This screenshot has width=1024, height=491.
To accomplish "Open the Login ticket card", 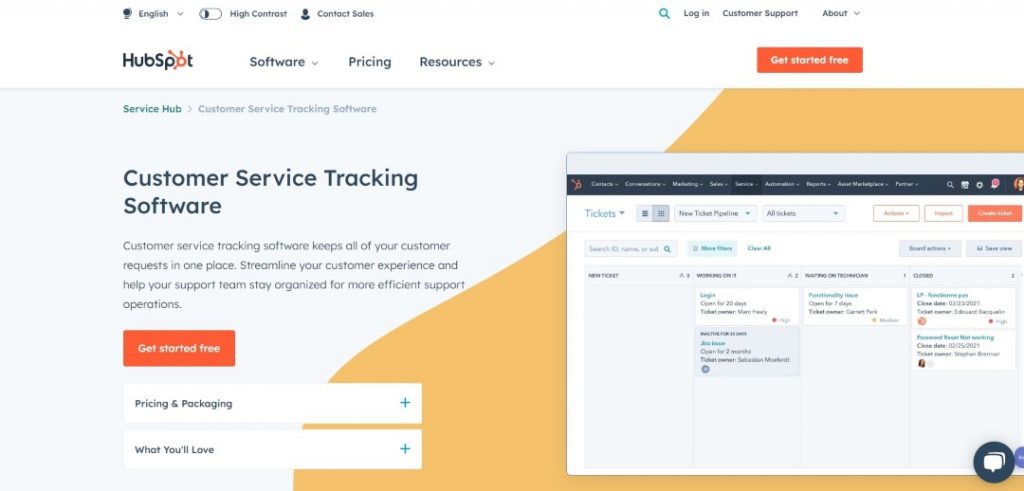I will point(747,308).
